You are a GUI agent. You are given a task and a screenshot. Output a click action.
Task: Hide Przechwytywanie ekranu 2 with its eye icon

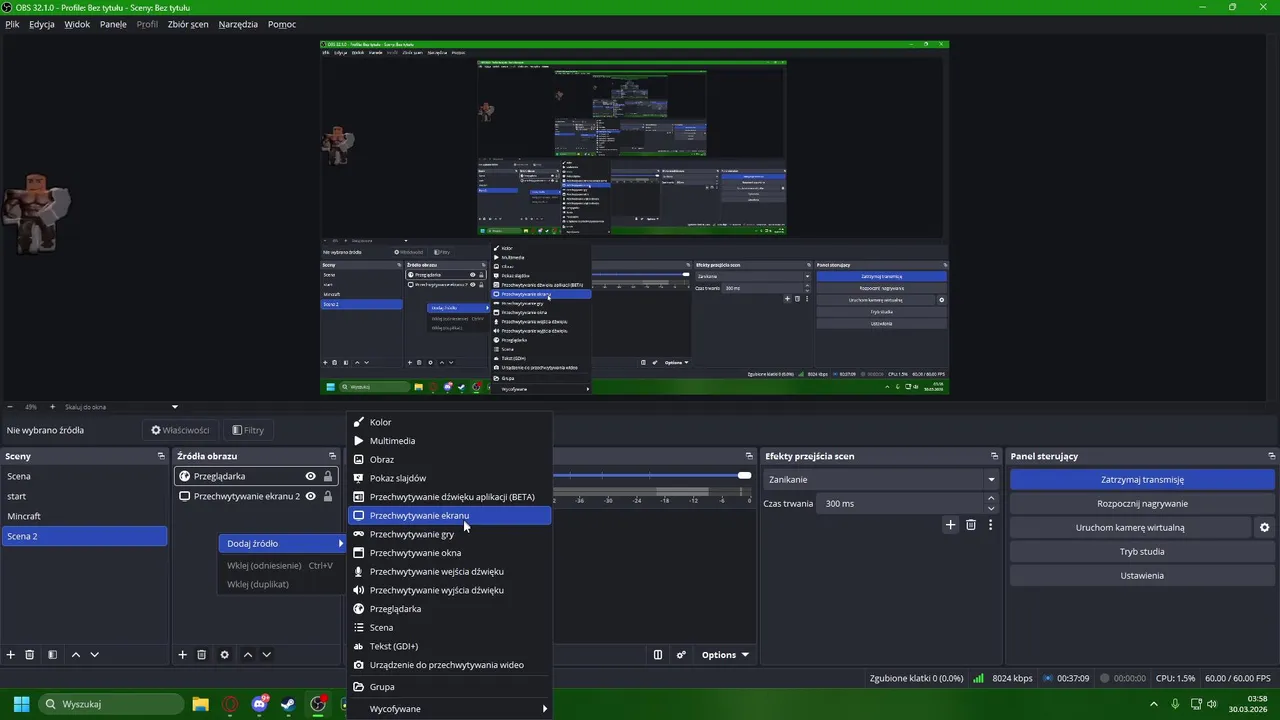pyautogui.click(x=311, y=496)
